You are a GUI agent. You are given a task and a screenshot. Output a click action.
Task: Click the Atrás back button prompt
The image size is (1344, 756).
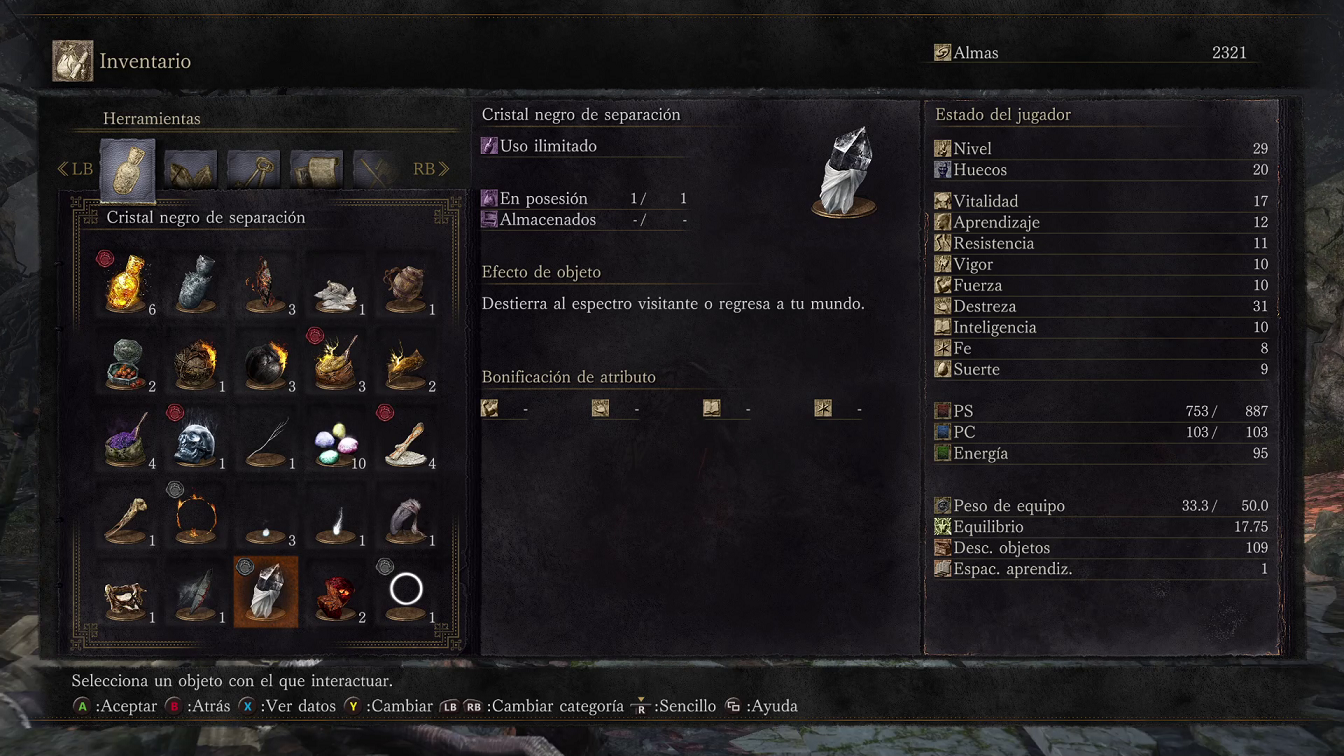point(198,706)
